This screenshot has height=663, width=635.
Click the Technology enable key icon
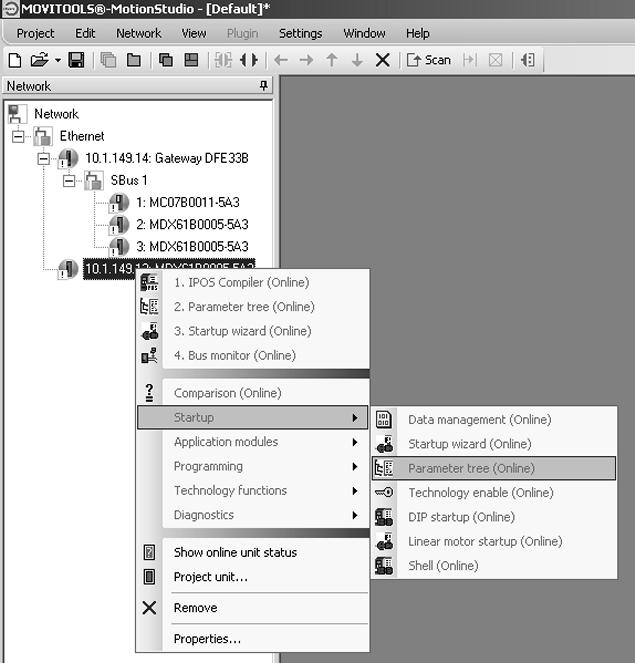pos(384,492)
